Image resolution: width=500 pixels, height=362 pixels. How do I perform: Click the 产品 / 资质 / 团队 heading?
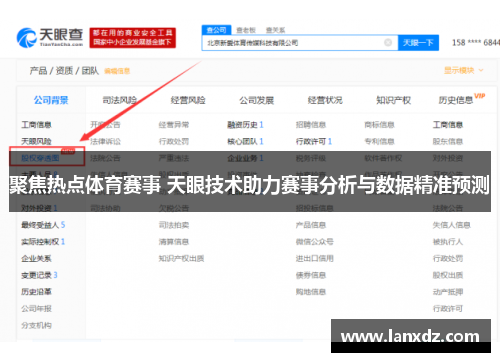pyautogui.click(x=64, y=71)
